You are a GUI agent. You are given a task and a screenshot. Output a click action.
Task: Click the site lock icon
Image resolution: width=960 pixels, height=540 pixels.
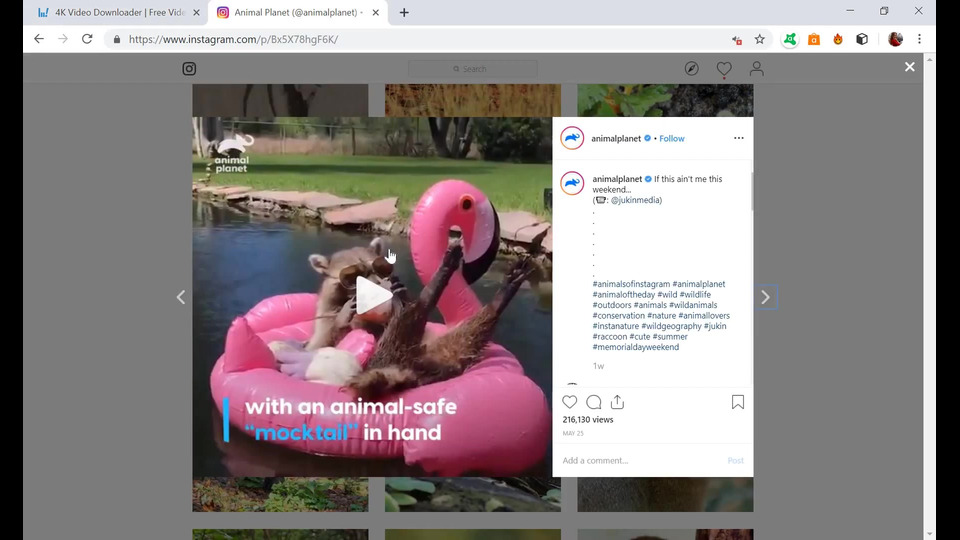point(117,39)
